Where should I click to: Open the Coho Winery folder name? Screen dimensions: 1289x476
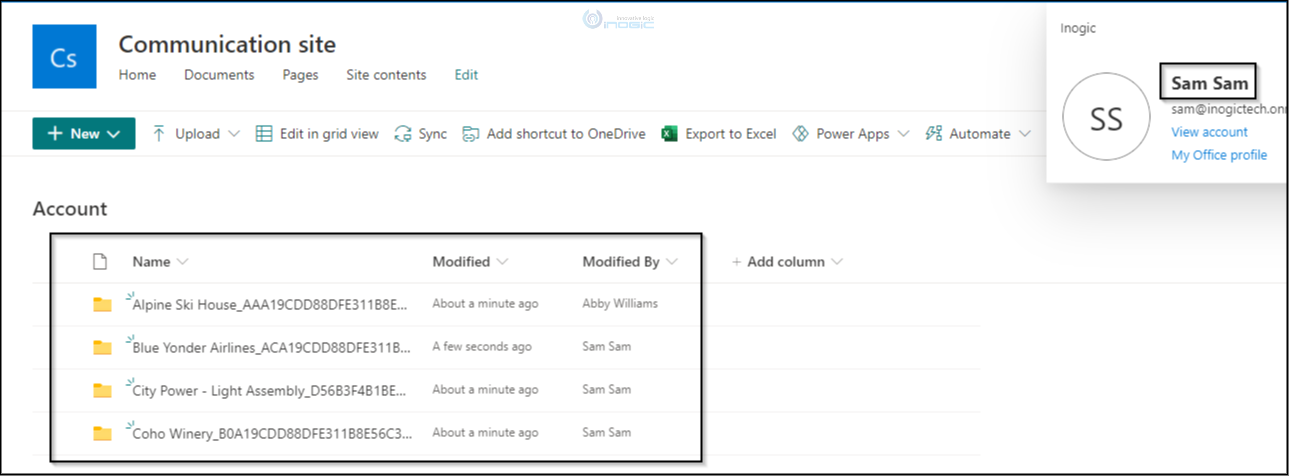pos(272,434)
